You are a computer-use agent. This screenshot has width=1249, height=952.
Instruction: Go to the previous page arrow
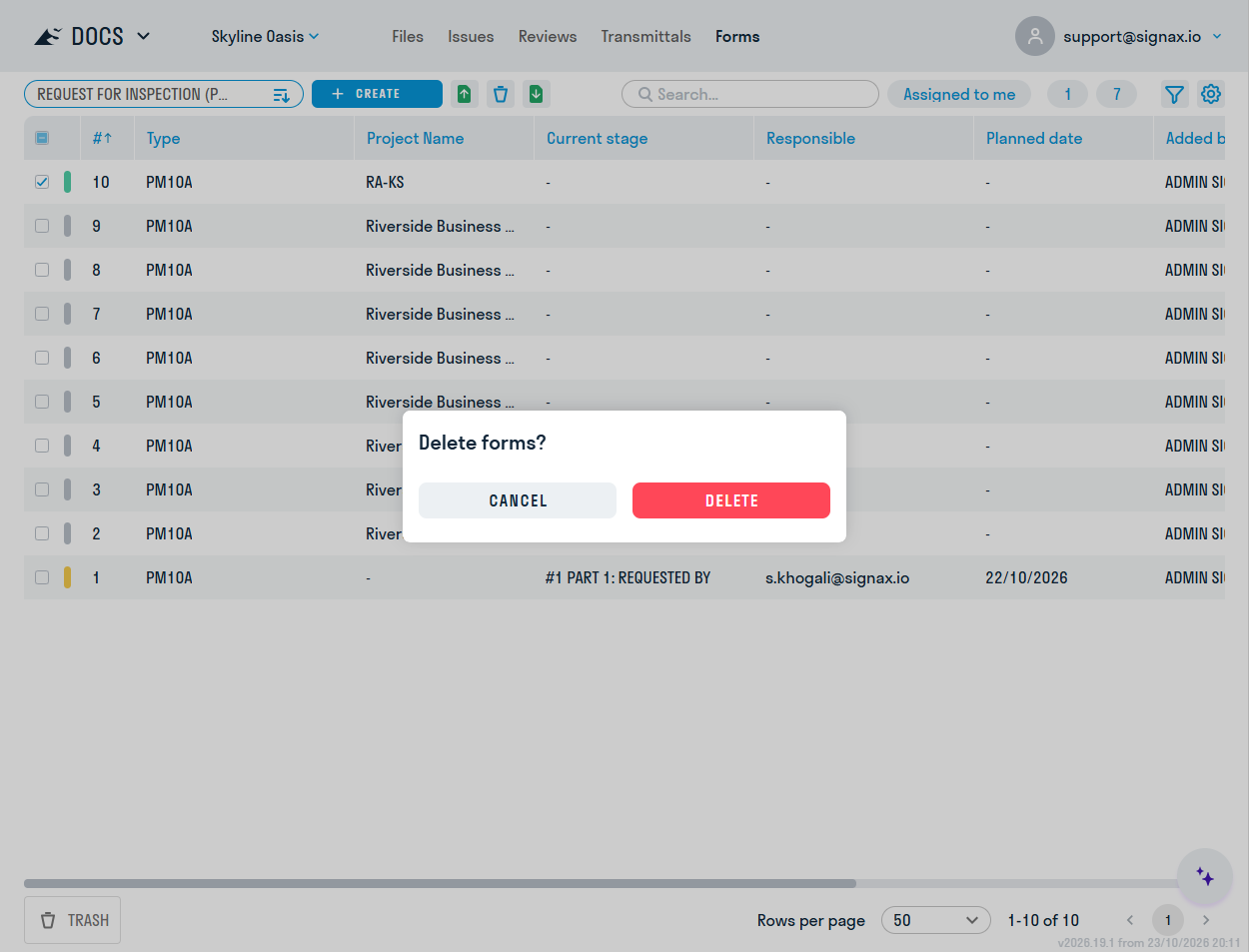pyautogui.click(x=1130, y=920)
